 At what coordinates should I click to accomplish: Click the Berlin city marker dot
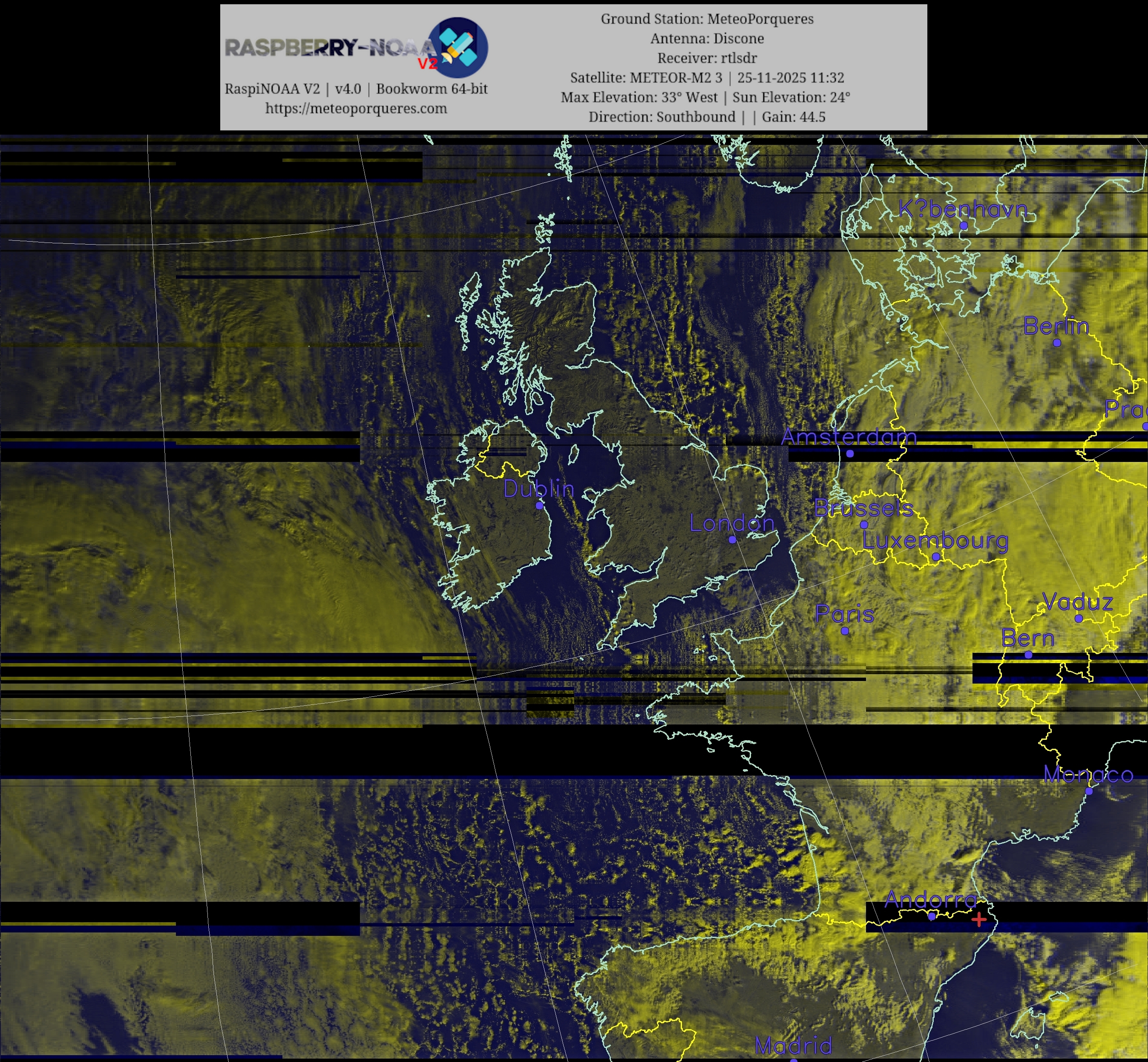1057,343
